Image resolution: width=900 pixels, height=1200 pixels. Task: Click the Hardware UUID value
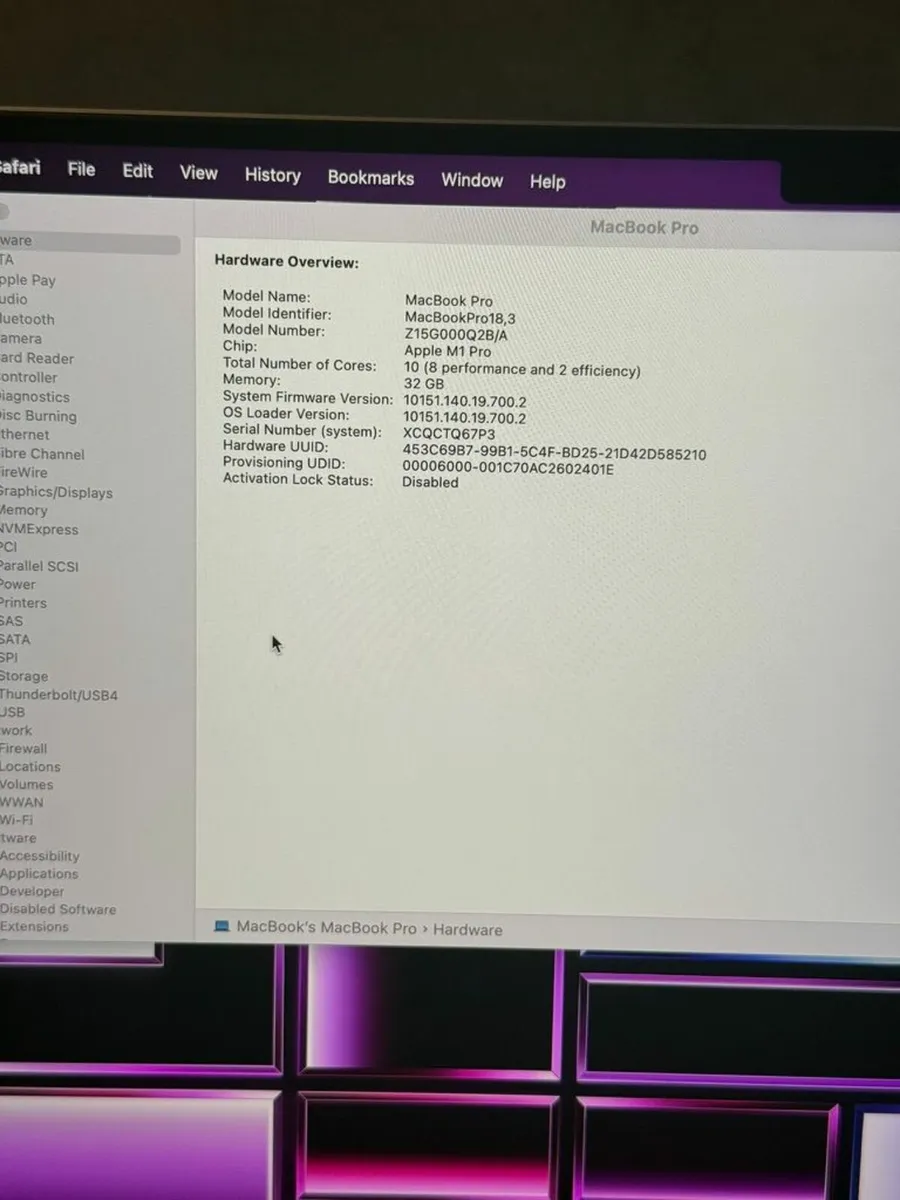(554, 453)
